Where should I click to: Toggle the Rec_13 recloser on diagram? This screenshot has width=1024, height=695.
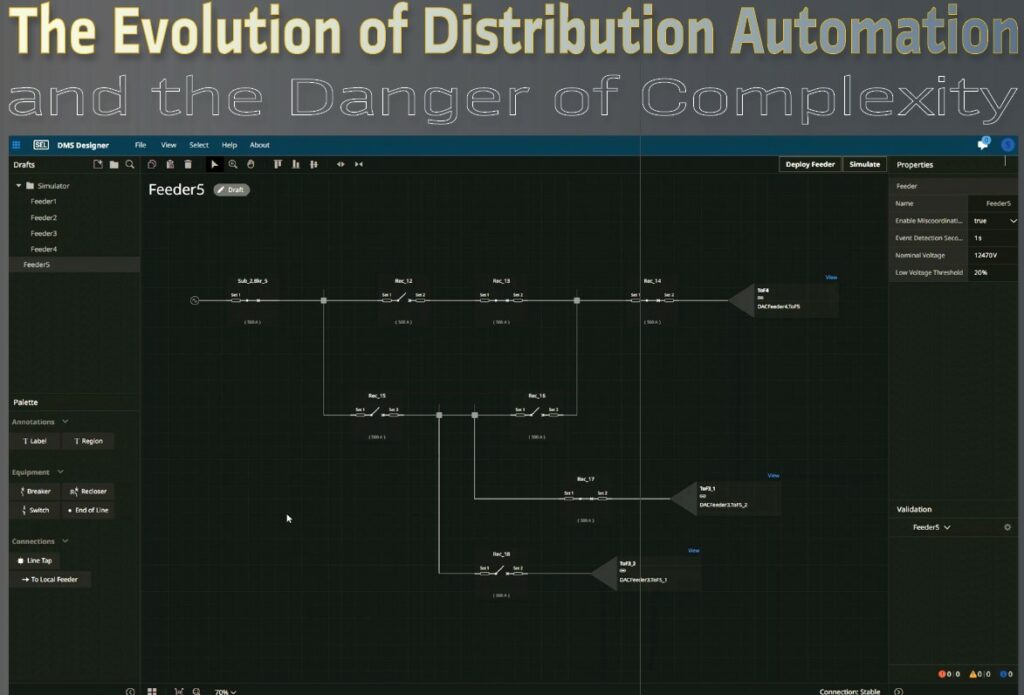pyautogui.click(x=501, y=299)
